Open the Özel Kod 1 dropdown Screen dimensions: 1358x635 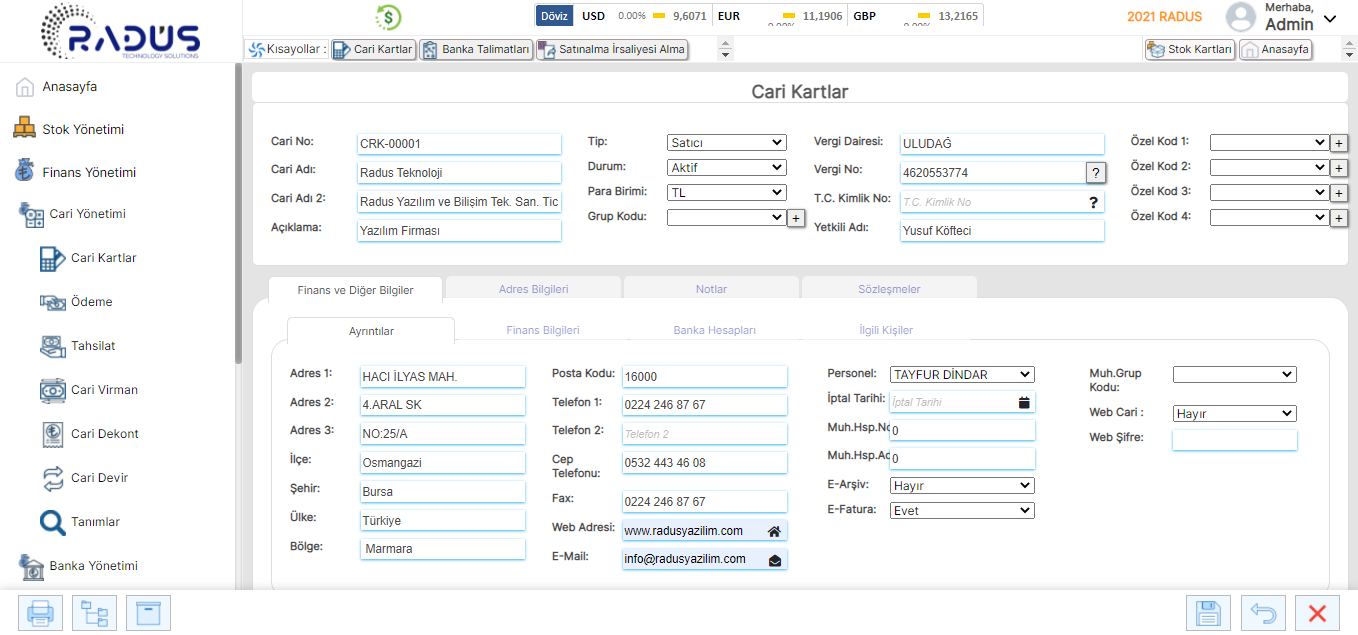tap(1269, 143)
